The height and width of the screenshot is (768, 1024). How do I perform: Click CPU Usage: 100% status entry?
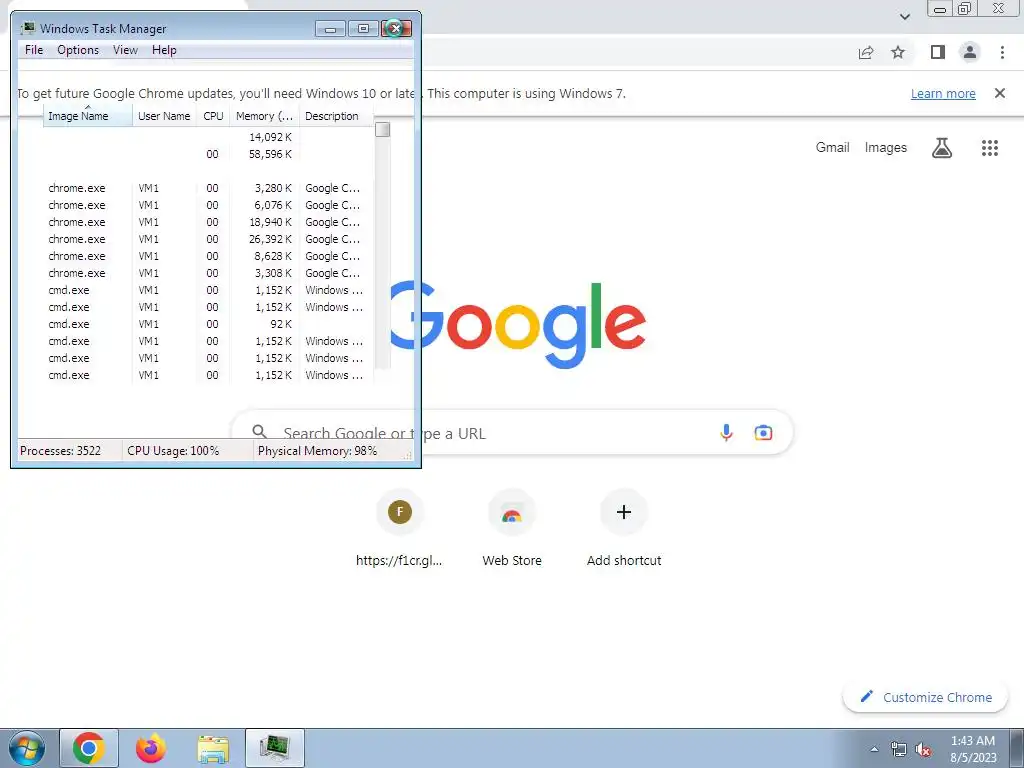[x=173, y=451]
